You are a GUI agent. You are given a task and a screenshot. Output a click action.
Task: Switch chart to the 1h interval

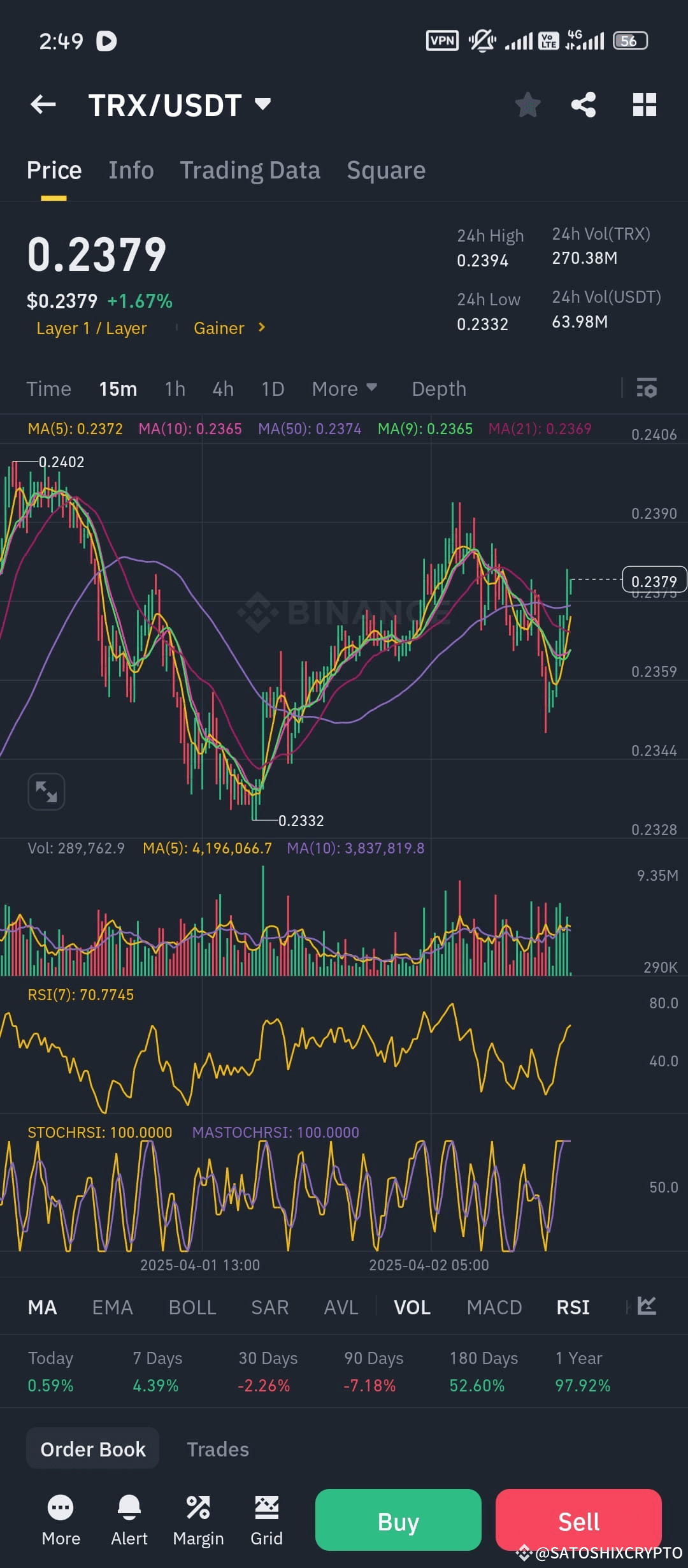[175, 389]
